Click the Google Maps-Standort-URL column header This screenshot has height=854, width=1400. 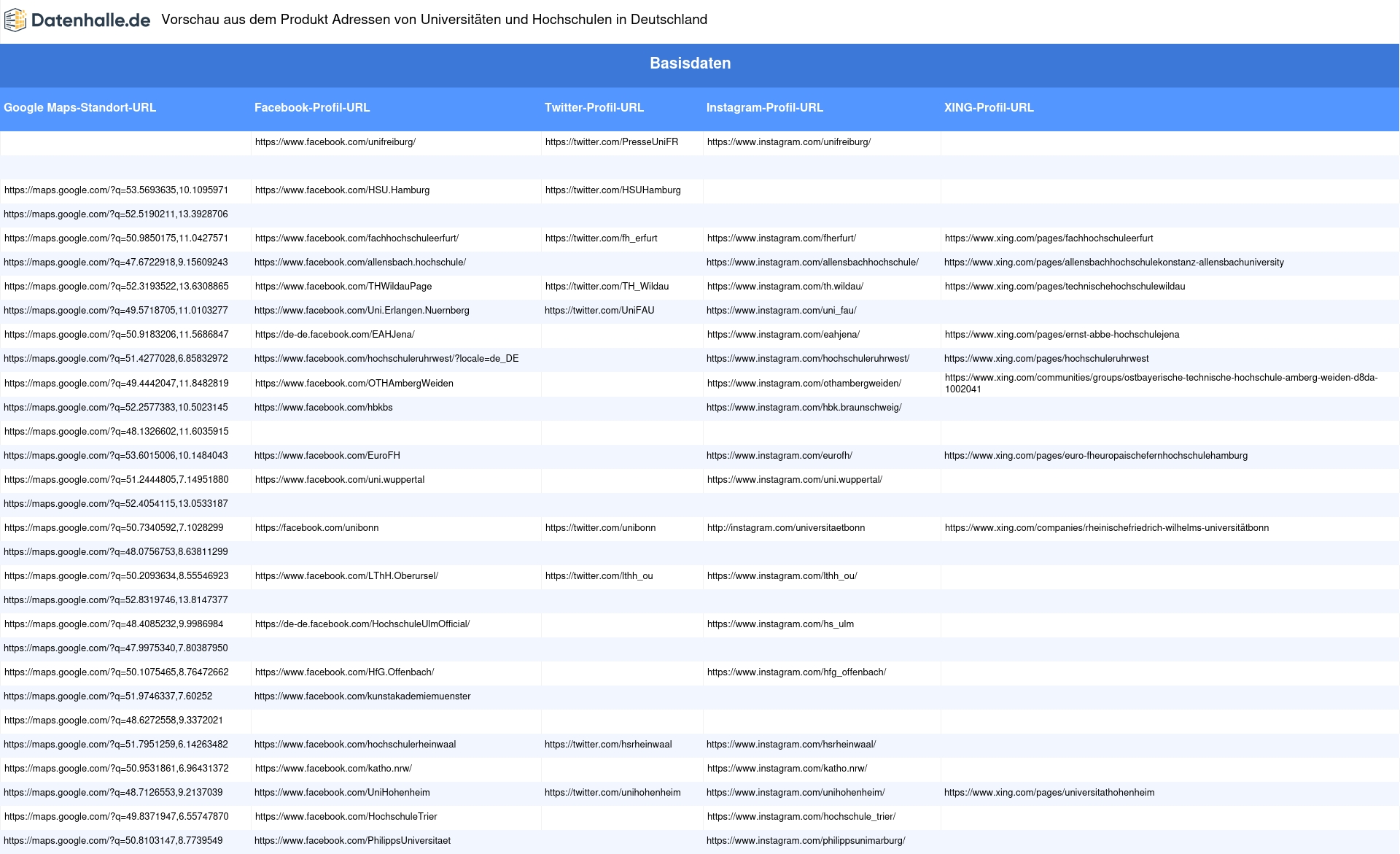click(x=80, y=108)
